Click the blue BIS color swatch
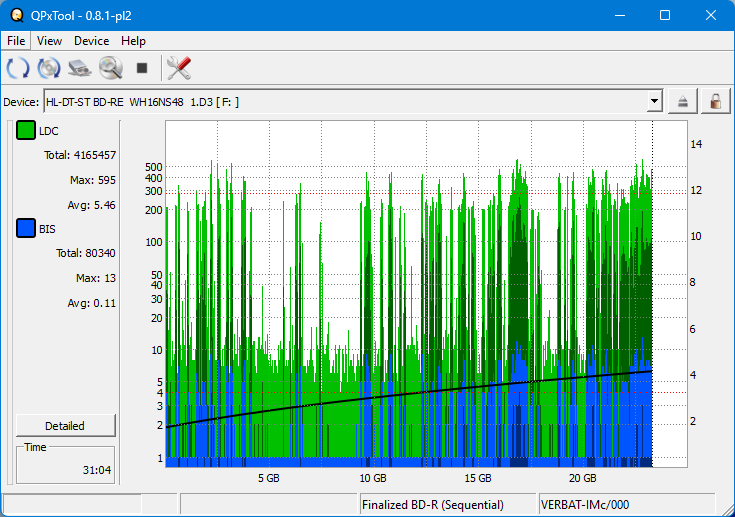735x517 pixels. tap(26, 228)
